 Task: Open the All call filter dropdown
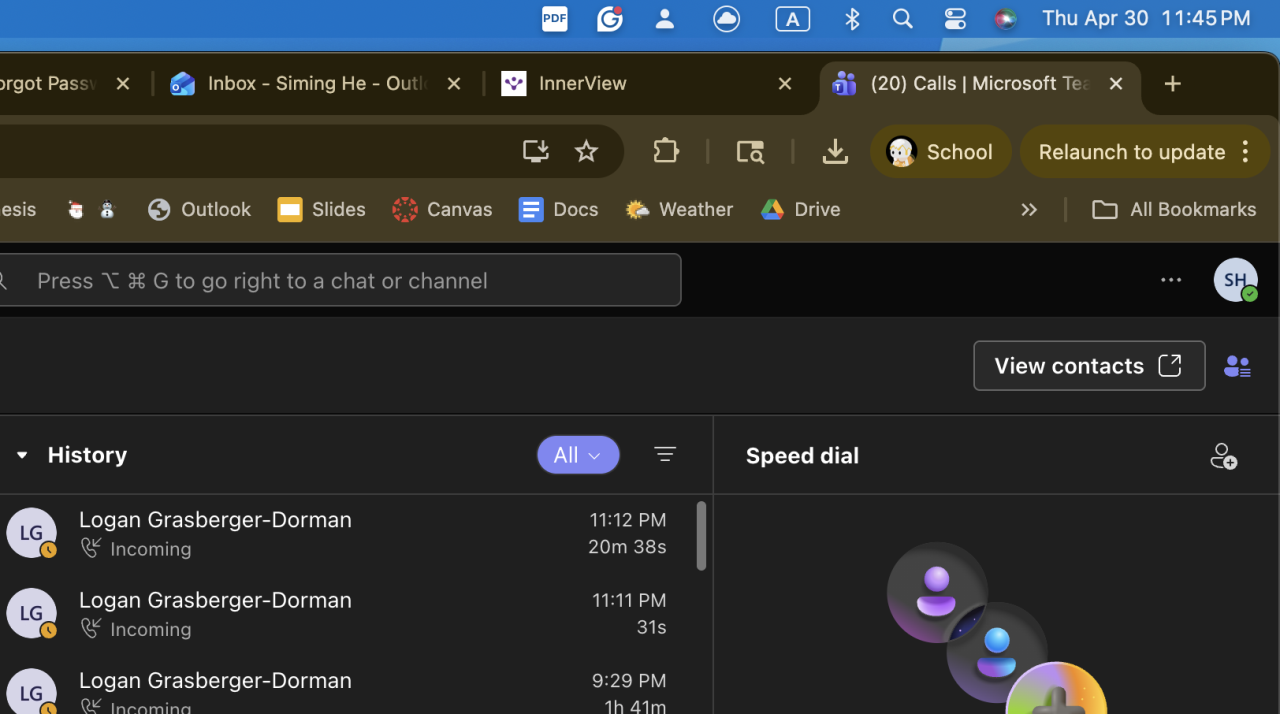pyautogui.click(x=578, y=455)
